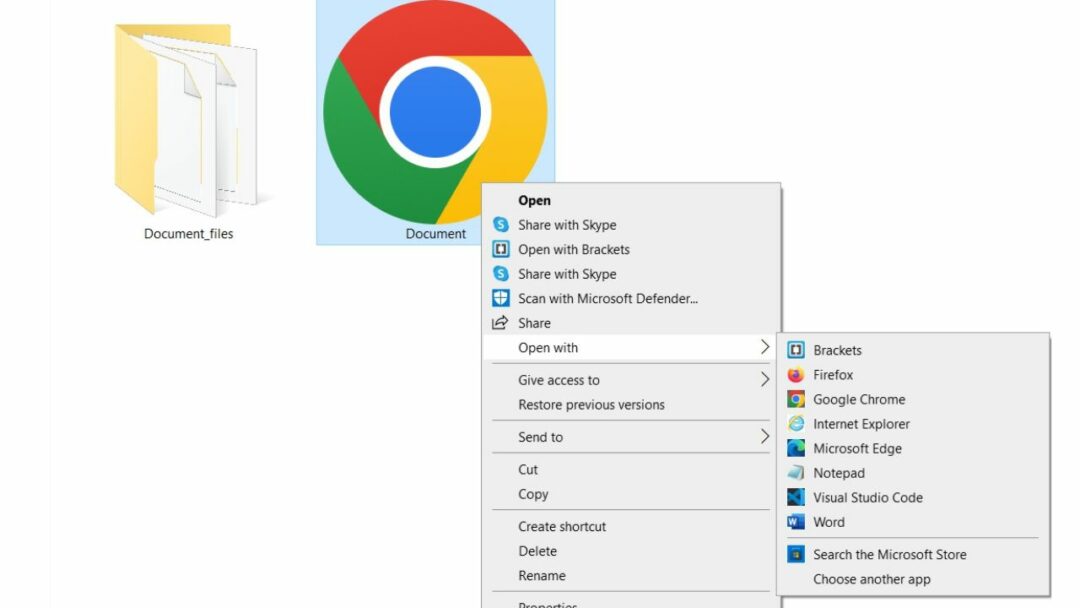Click the Internet Explorer icon
Viewport: 1080px width, 608px height.
[796, 424]
